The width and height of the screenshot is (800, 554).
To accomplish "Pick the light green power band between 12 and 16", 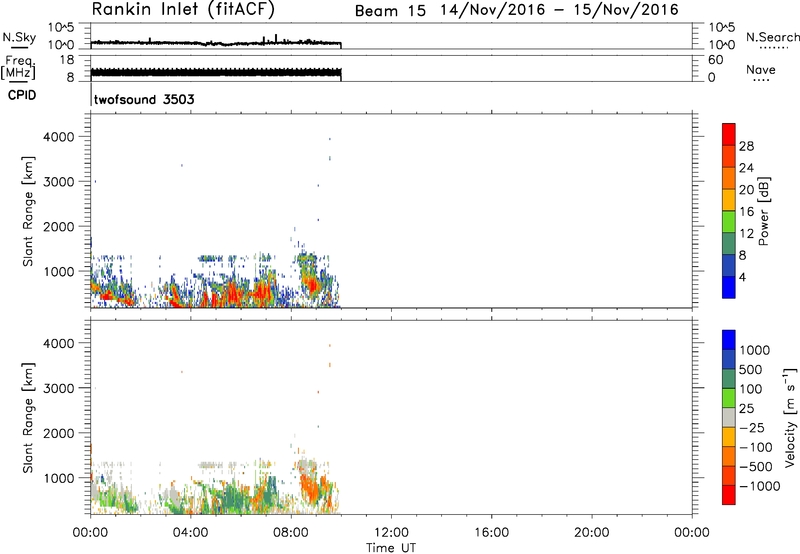I will pyautogui.click(x=729, y=221).
